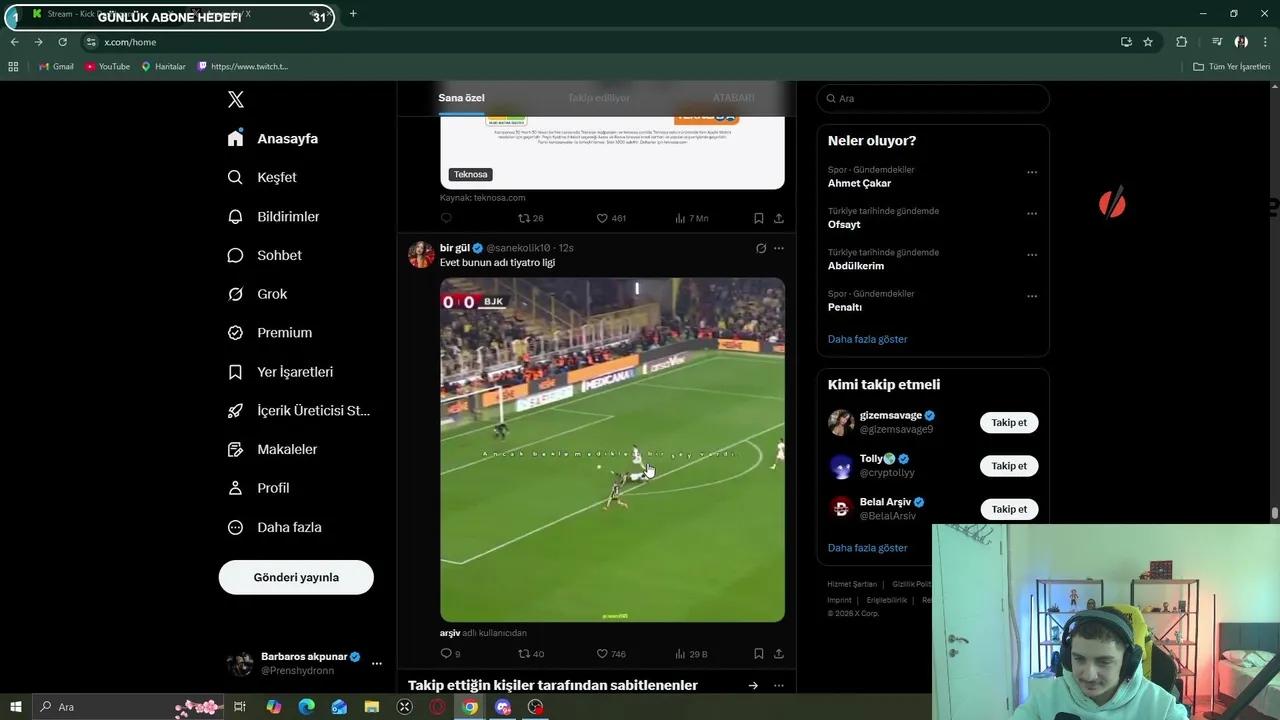This screenshot has width=1280, height=720.
Task: Follow gizemsavage with Takip et
Action: pos(1009,422)
